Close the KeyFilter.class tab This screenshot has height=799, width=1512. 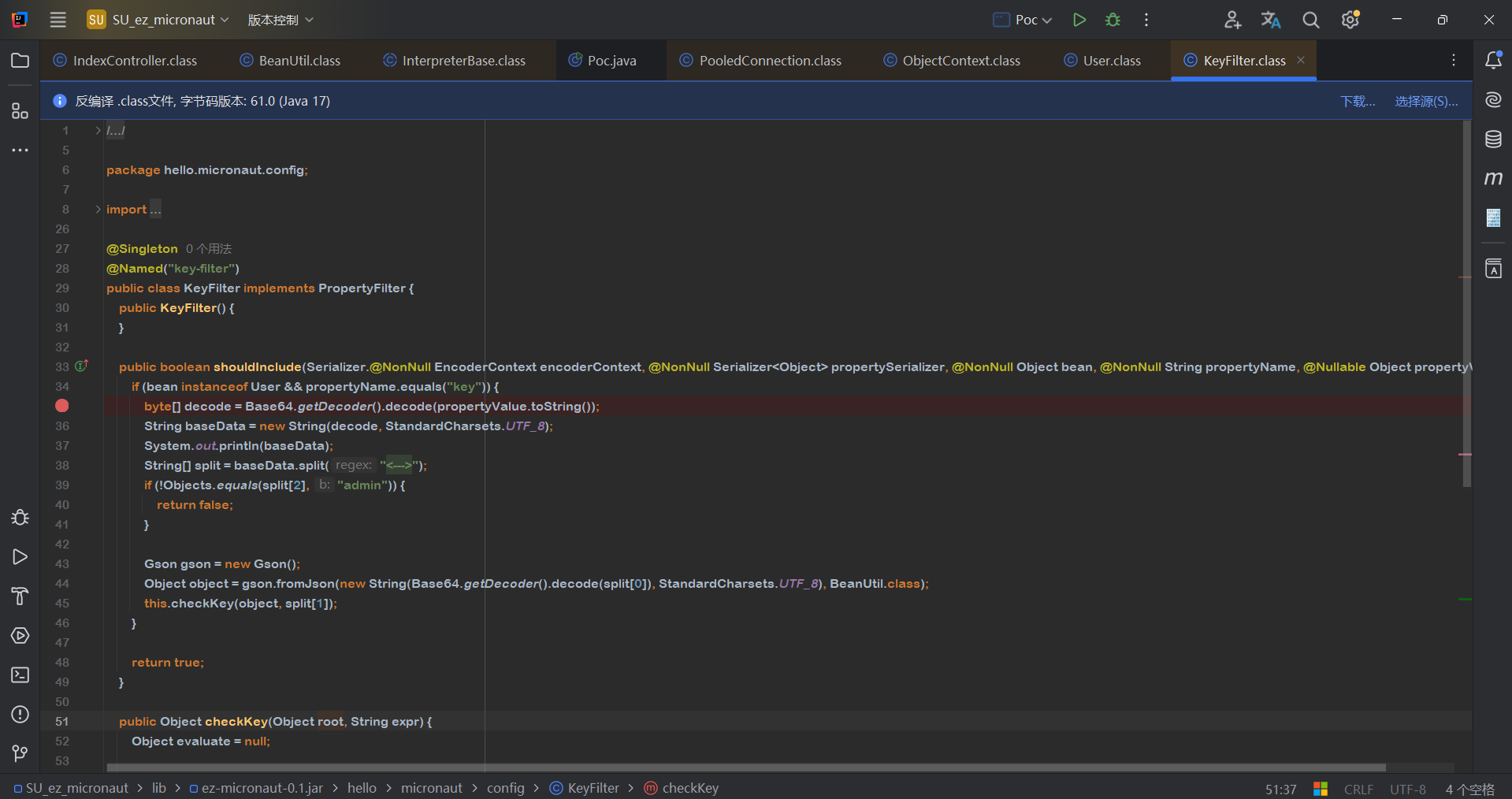[1301, 61]
